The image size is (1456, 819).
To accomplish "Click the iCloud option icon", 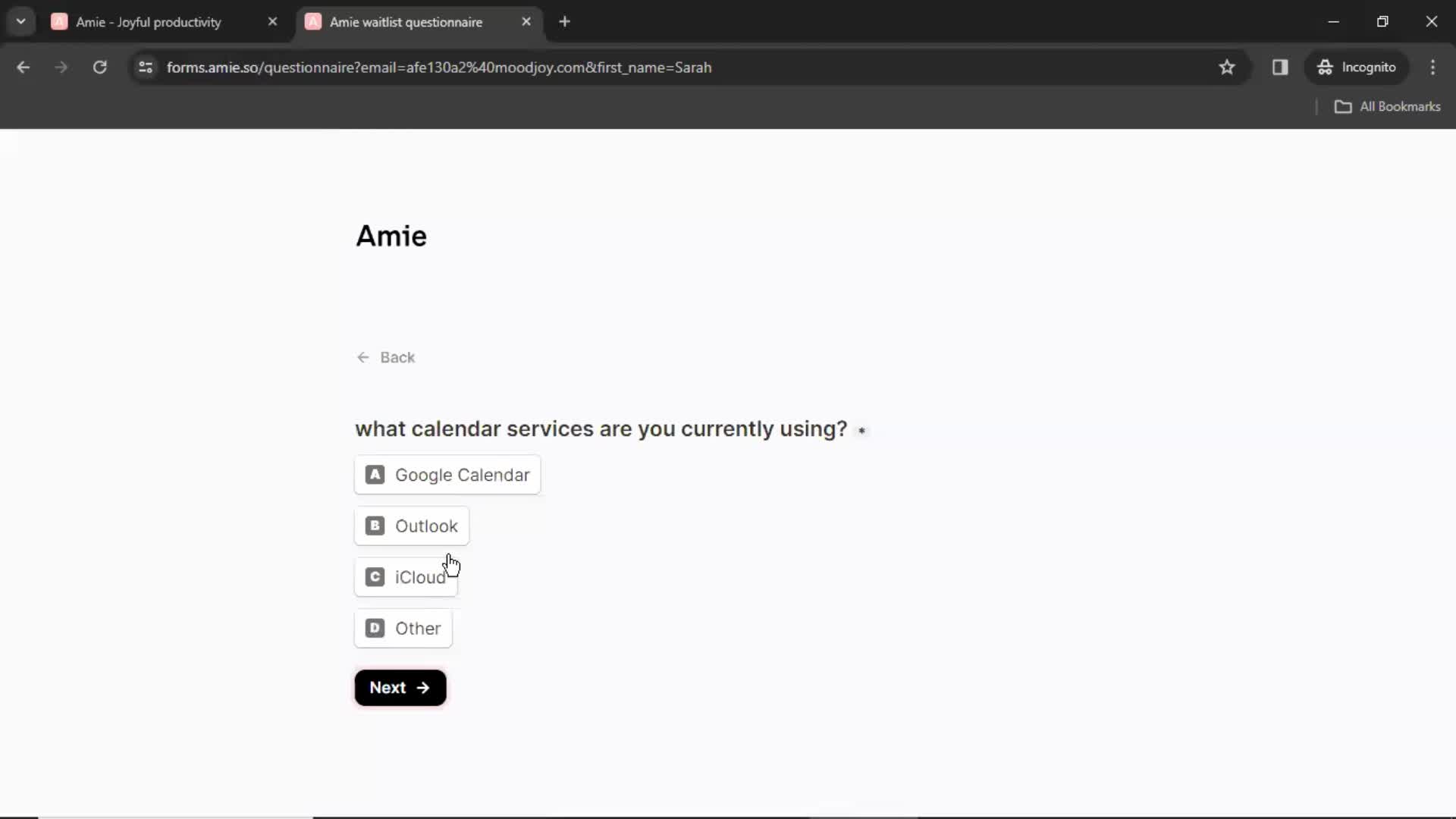I will pos(375,577).
